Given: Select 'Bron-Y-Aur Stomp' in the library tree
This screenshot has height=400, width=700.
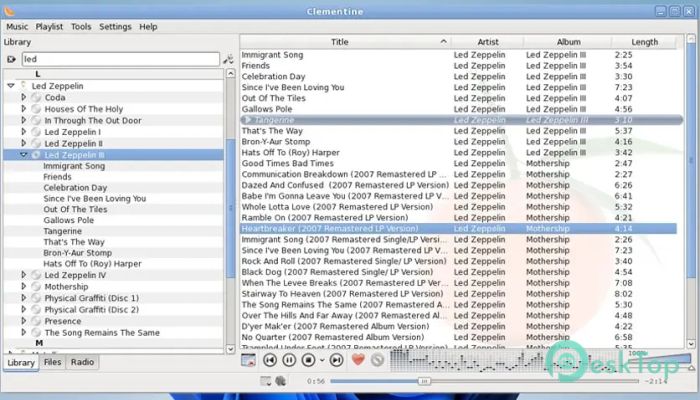Looking at the screenshot, I should tap(78, 253).
